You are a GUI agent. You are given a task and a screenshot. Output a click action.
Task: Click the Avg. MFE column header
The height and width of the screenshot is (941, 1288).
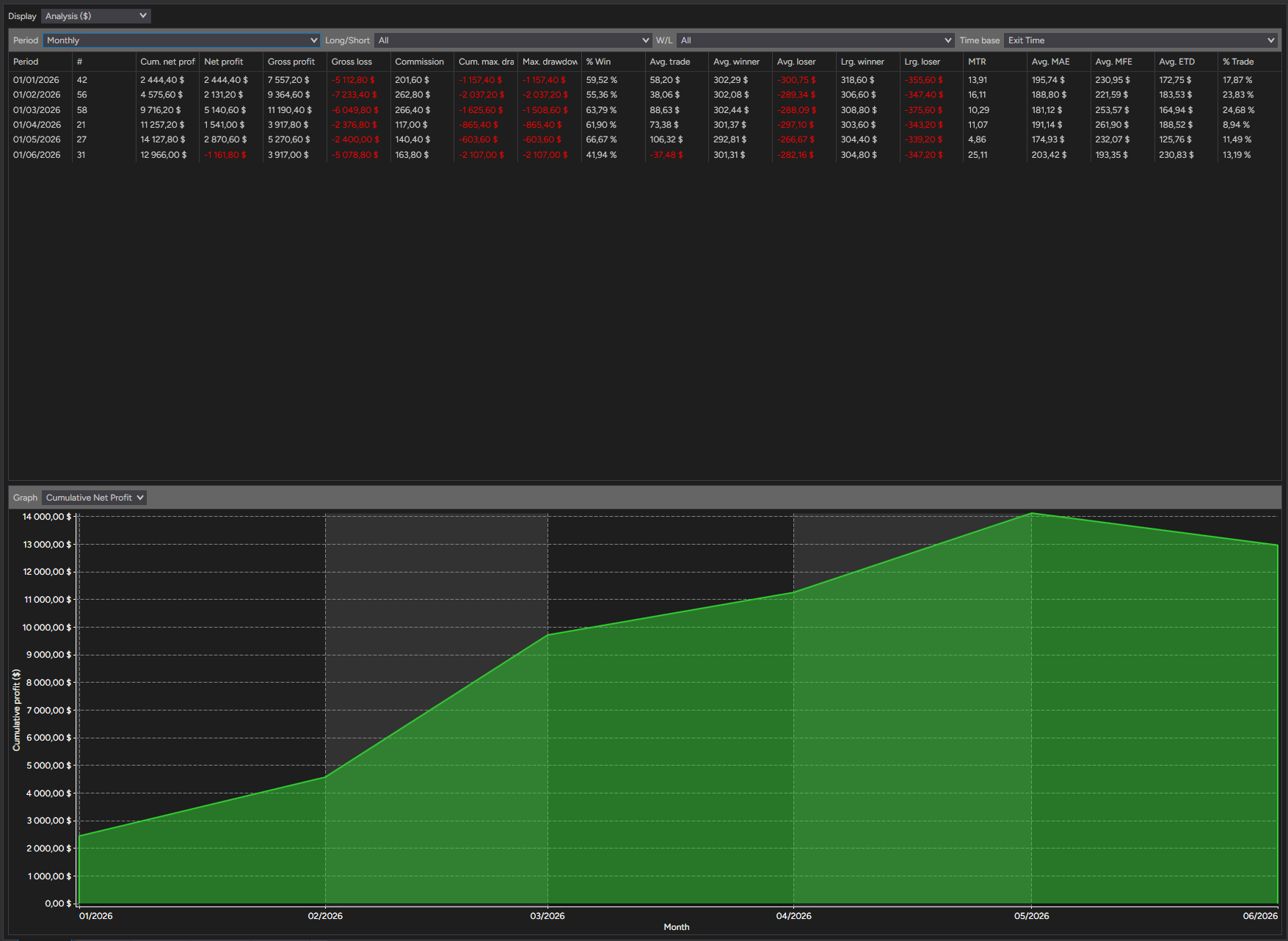click(x=1122, y=62)
